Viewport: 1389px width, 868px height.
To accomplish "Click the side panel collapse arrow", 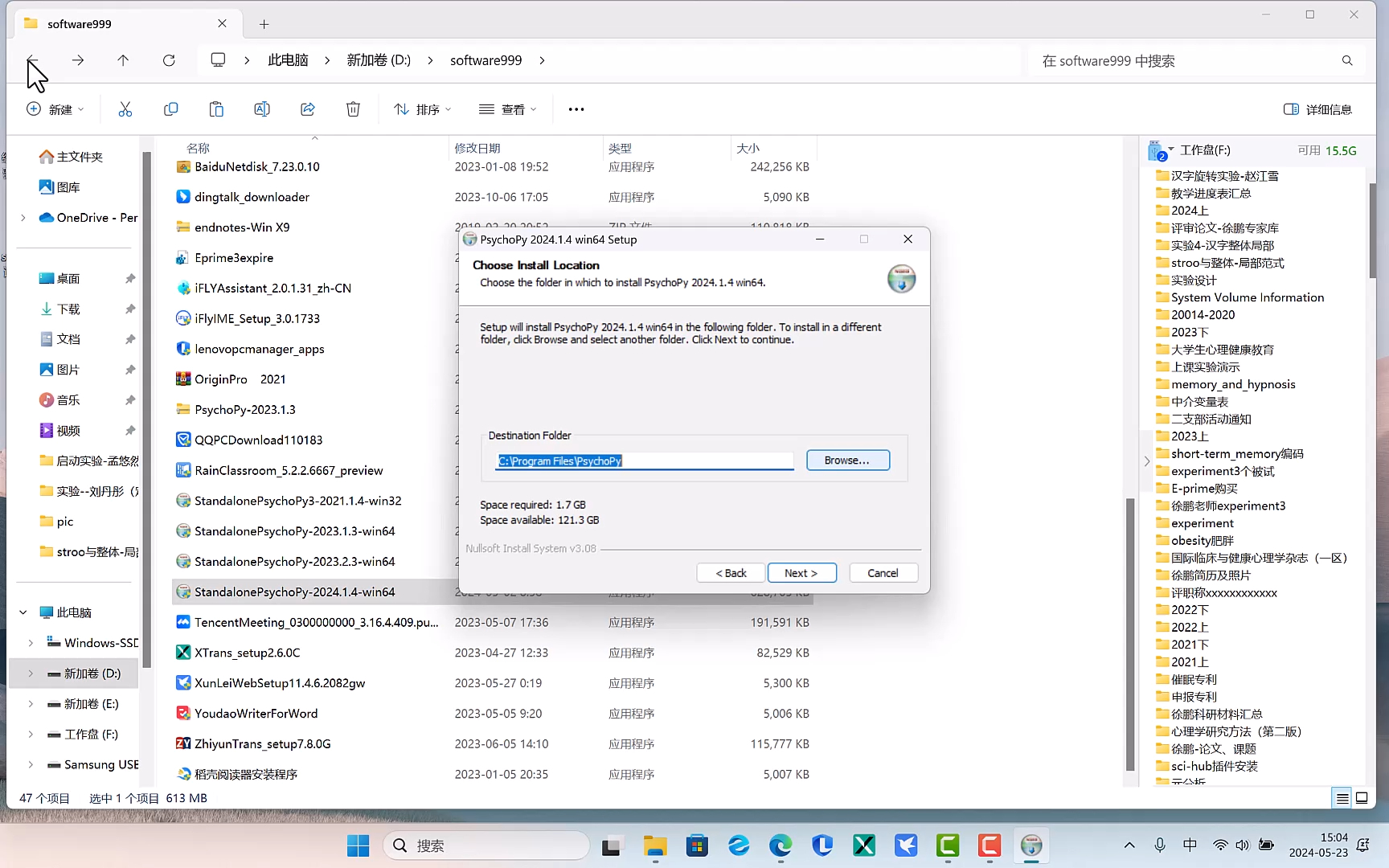I will pyautogui.click(x=1146, y=461).
